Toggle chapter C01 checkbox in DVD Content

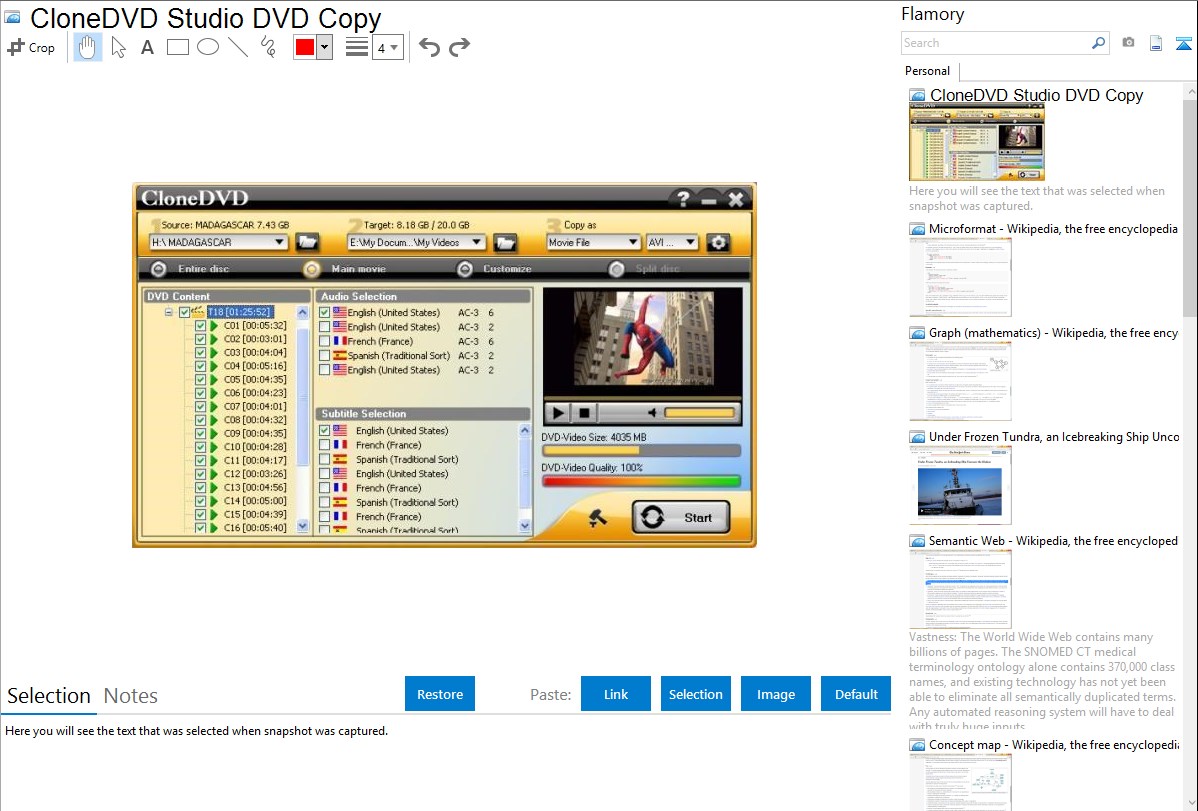(x=201, y=326)
